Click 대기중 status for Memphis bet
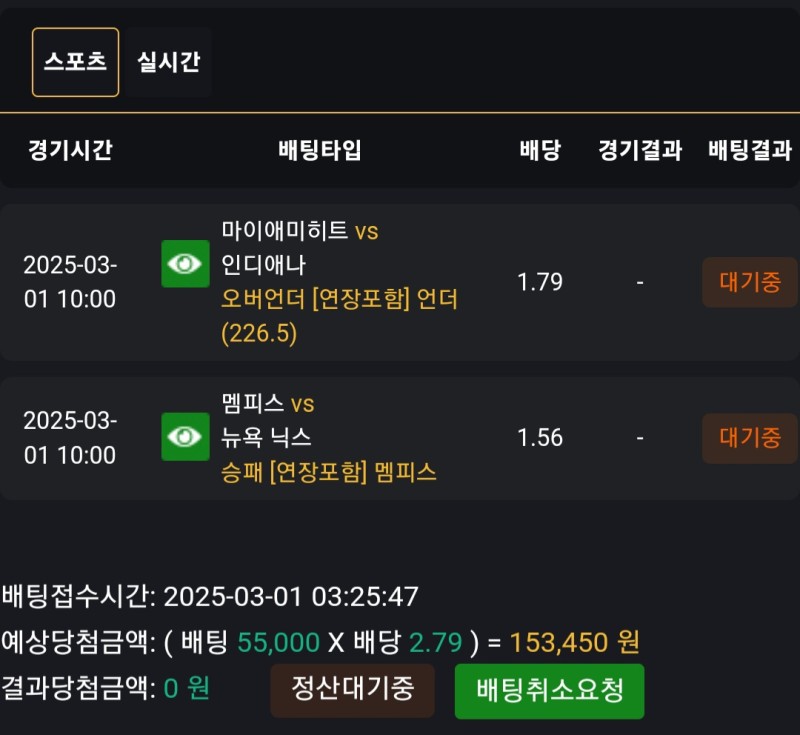 tap(749, 438)
